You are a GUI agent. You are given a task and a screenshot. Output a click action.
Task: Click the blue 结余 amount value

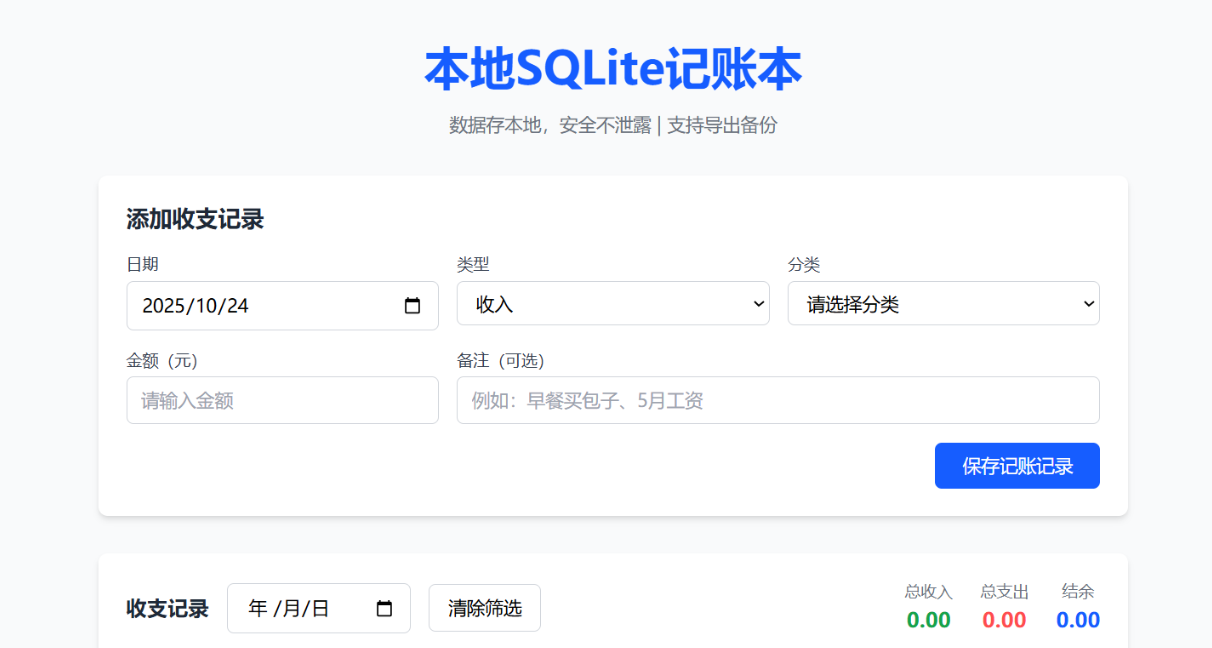[1077, 620]
